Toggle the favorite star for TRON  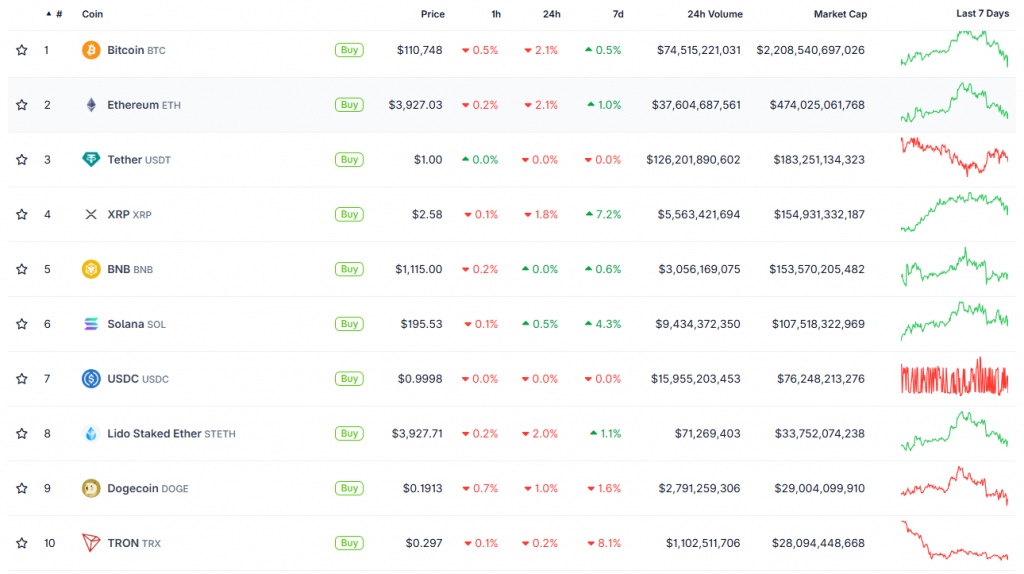(22, 543)
